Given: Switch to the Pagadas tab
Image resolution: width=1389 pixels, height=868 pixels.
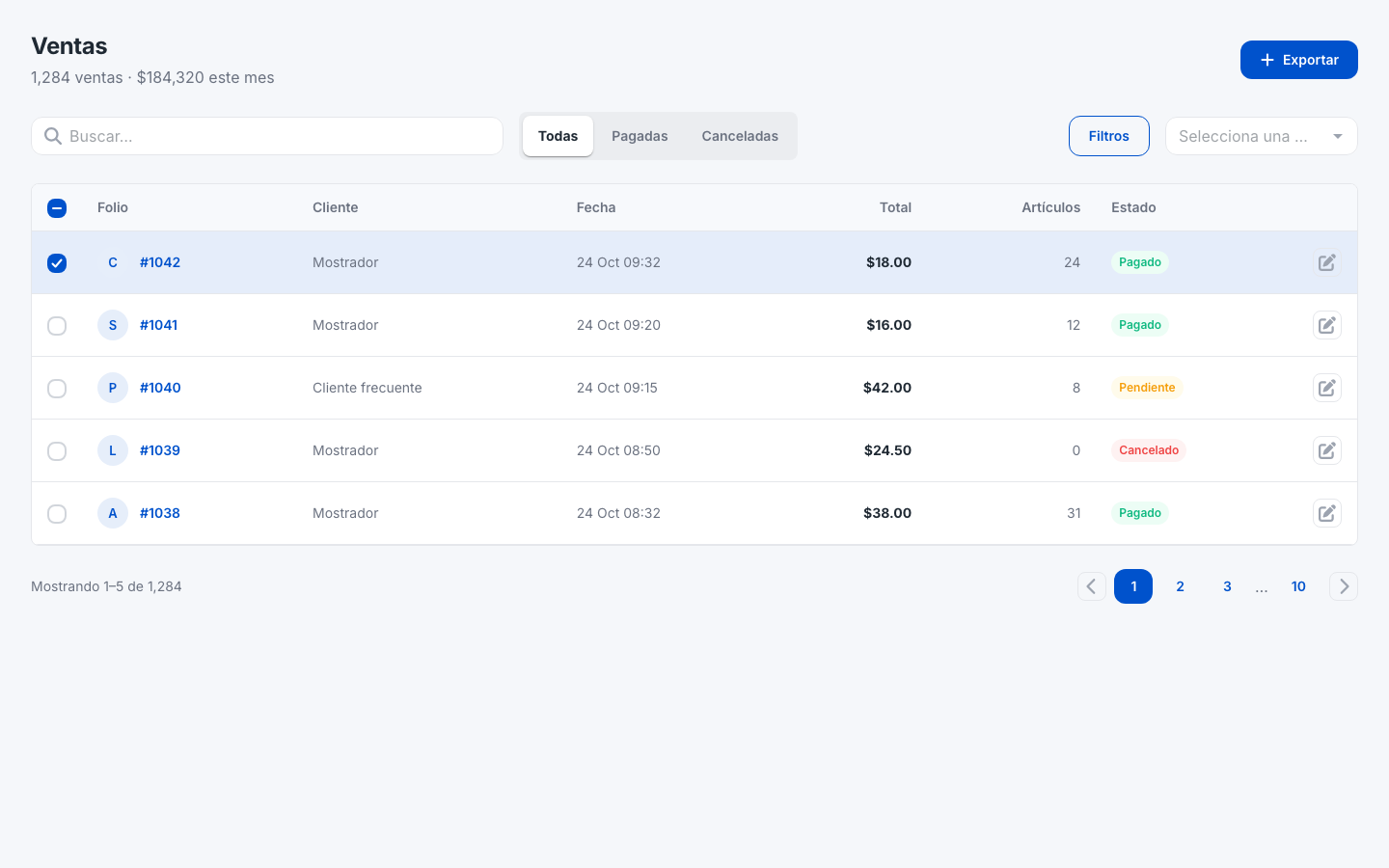Looking at the screenshot, I should pos(640,136).
